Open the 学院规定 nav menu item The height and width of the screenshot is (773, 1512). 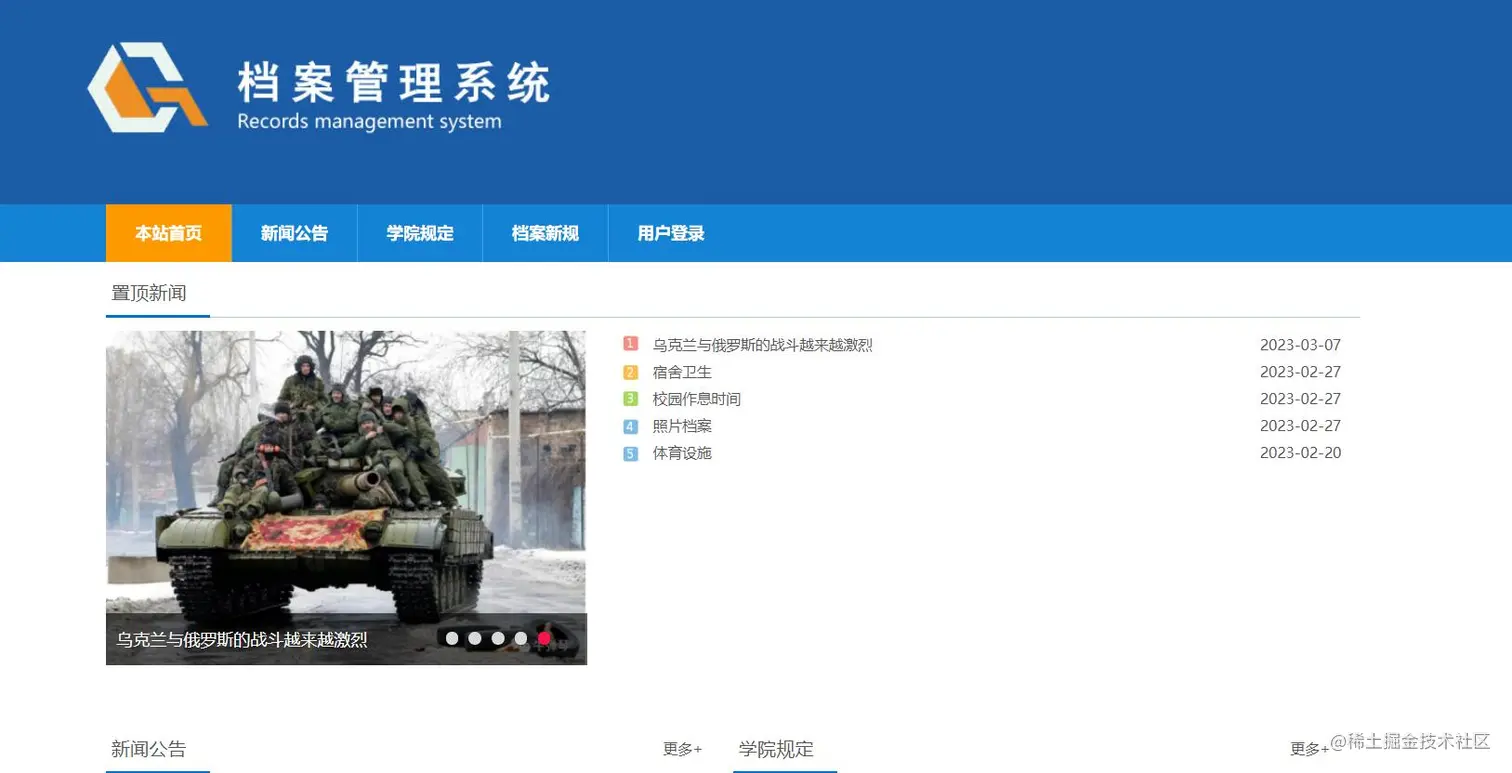click(420, 233)
